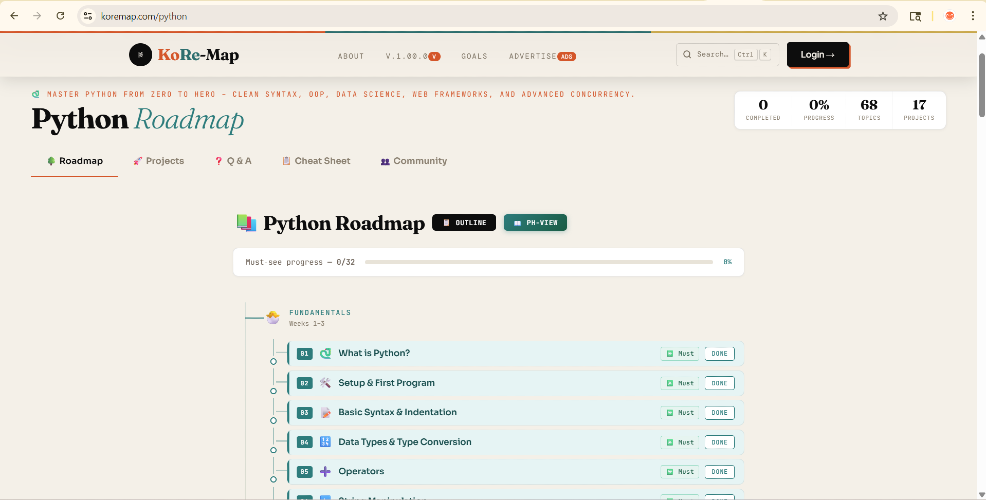
Task: Click the numbers icon beside Data Types
Action: (x=325, y=442)
